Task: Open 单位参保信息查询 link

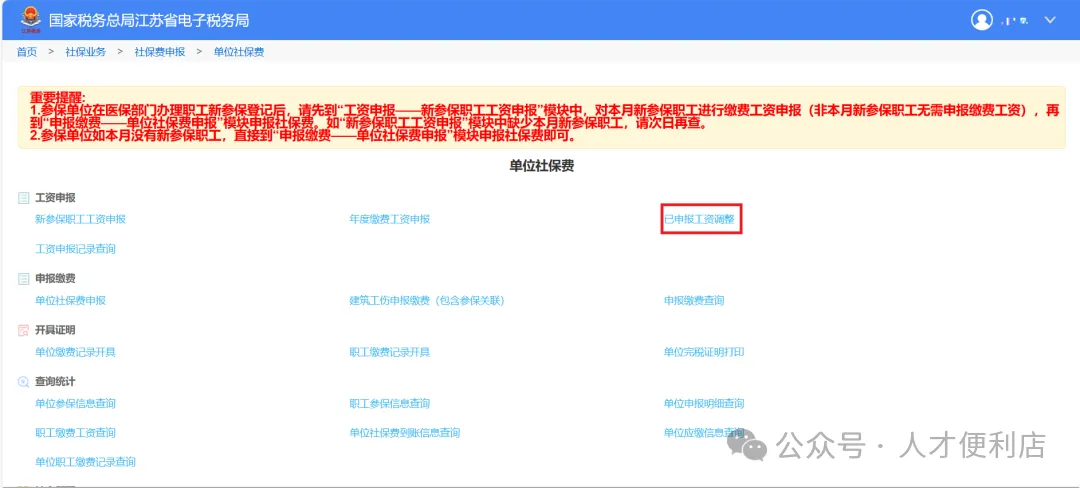Action: [76, 403]
